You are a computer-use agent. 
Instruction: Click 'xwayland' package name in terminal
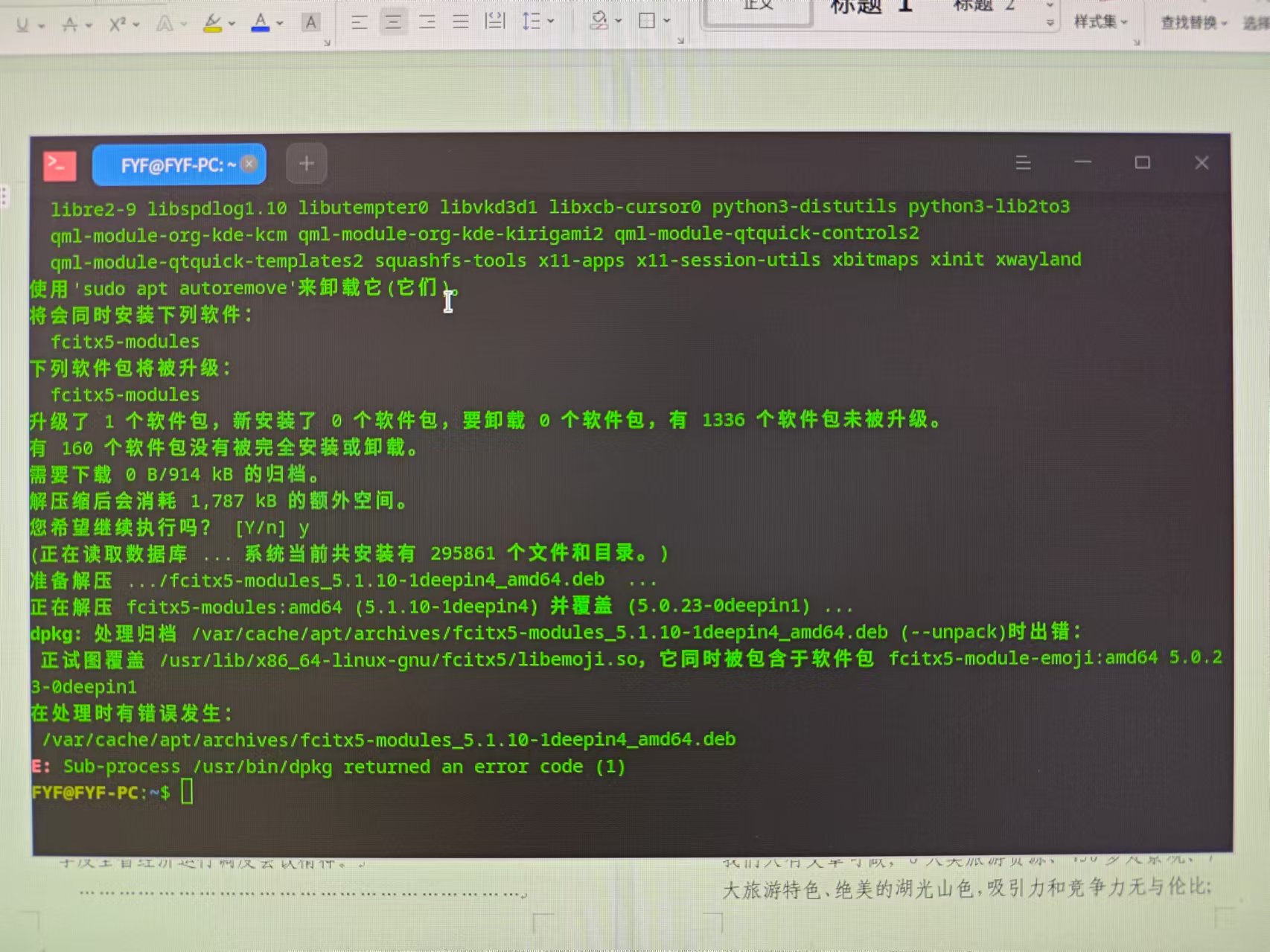[1038, 259]
